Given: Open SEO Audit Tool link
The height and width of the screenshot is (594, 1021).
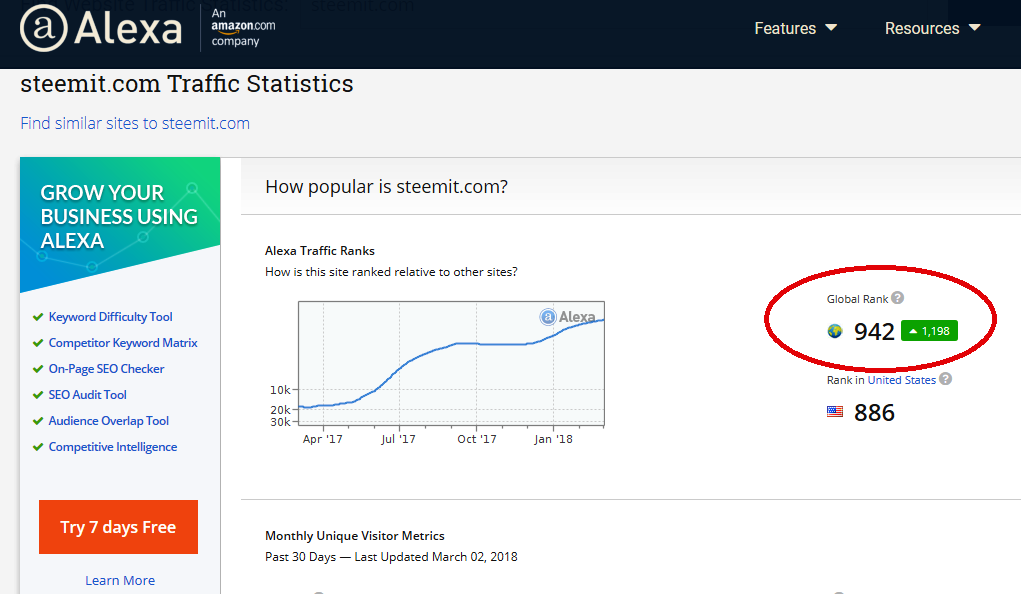Looking at the screenshot, I should [x=87, y=395].
